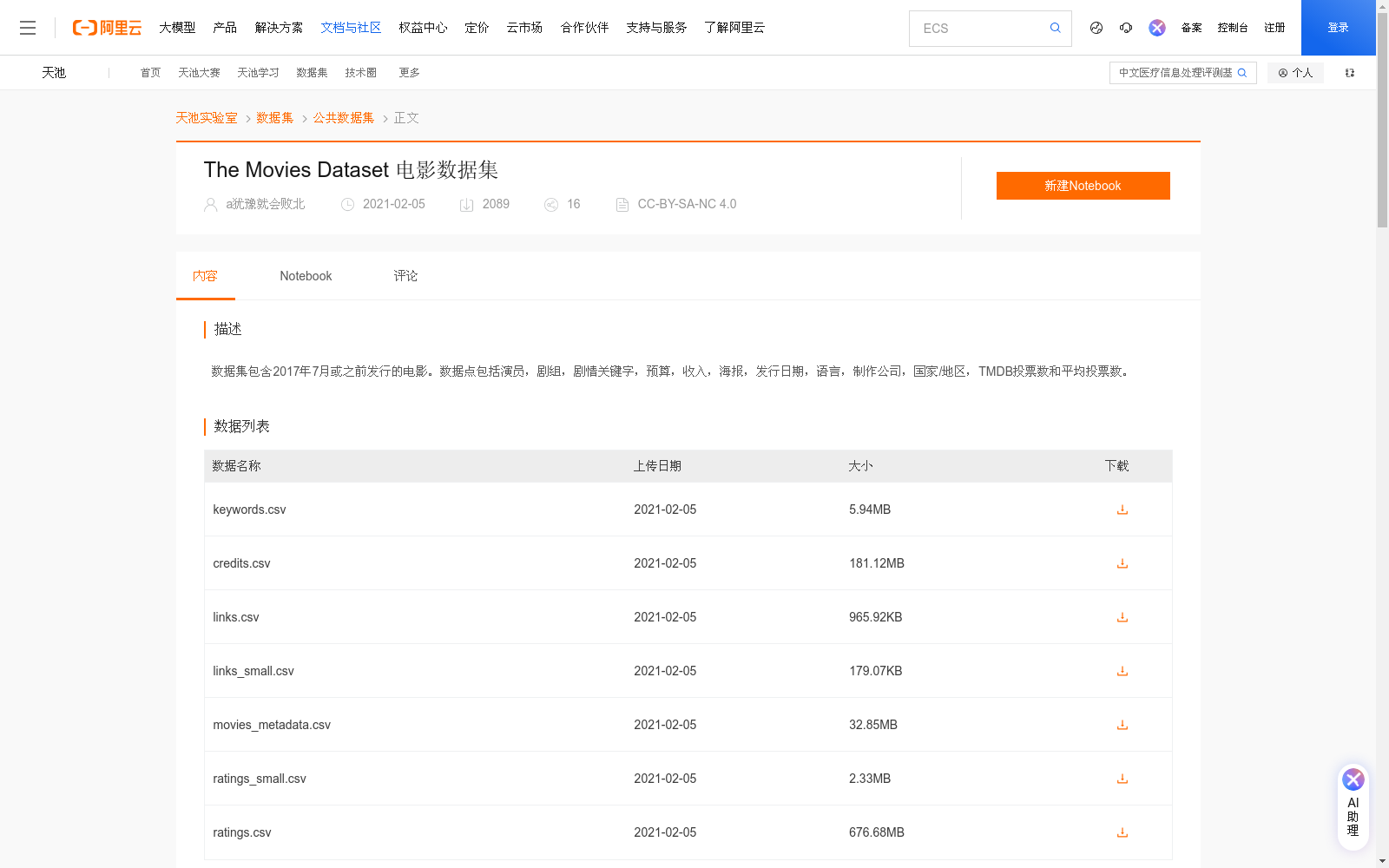Open the globe language/region icon
This screenshot has height=868, width=1389.
1096,28
